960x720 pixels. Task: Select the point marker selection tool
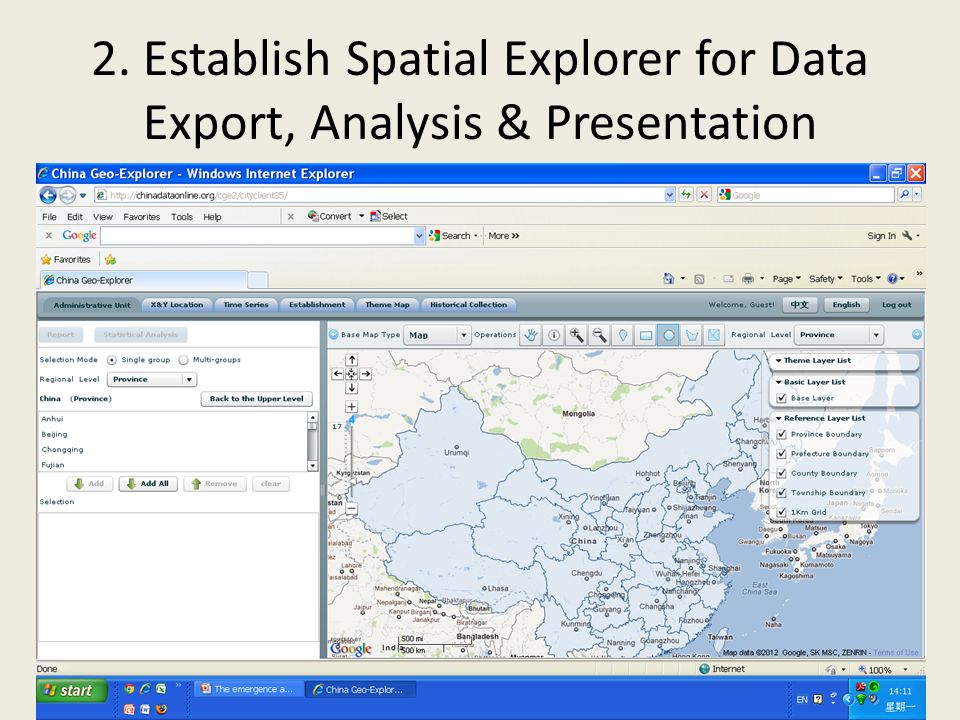[623, 335]
